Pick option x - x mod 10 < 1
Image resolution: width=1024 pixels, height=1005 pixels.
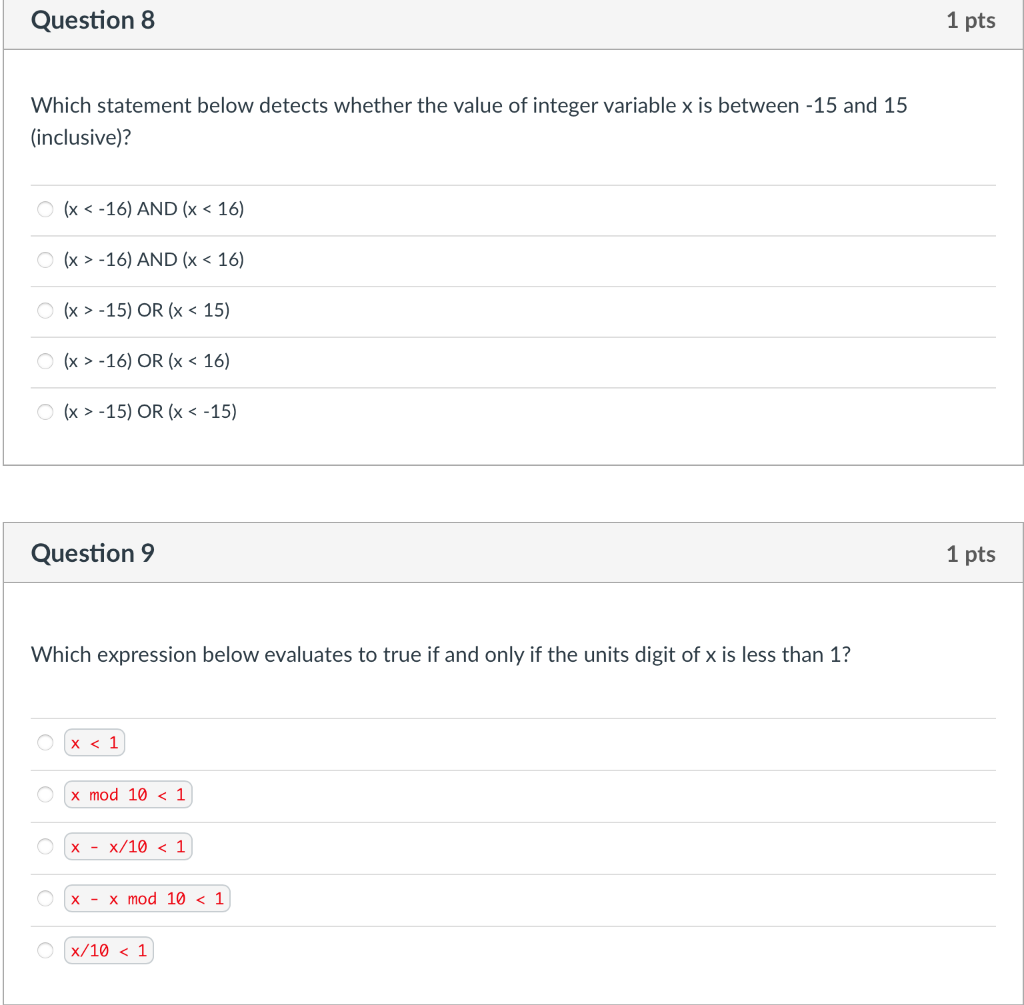pos(45,898)
